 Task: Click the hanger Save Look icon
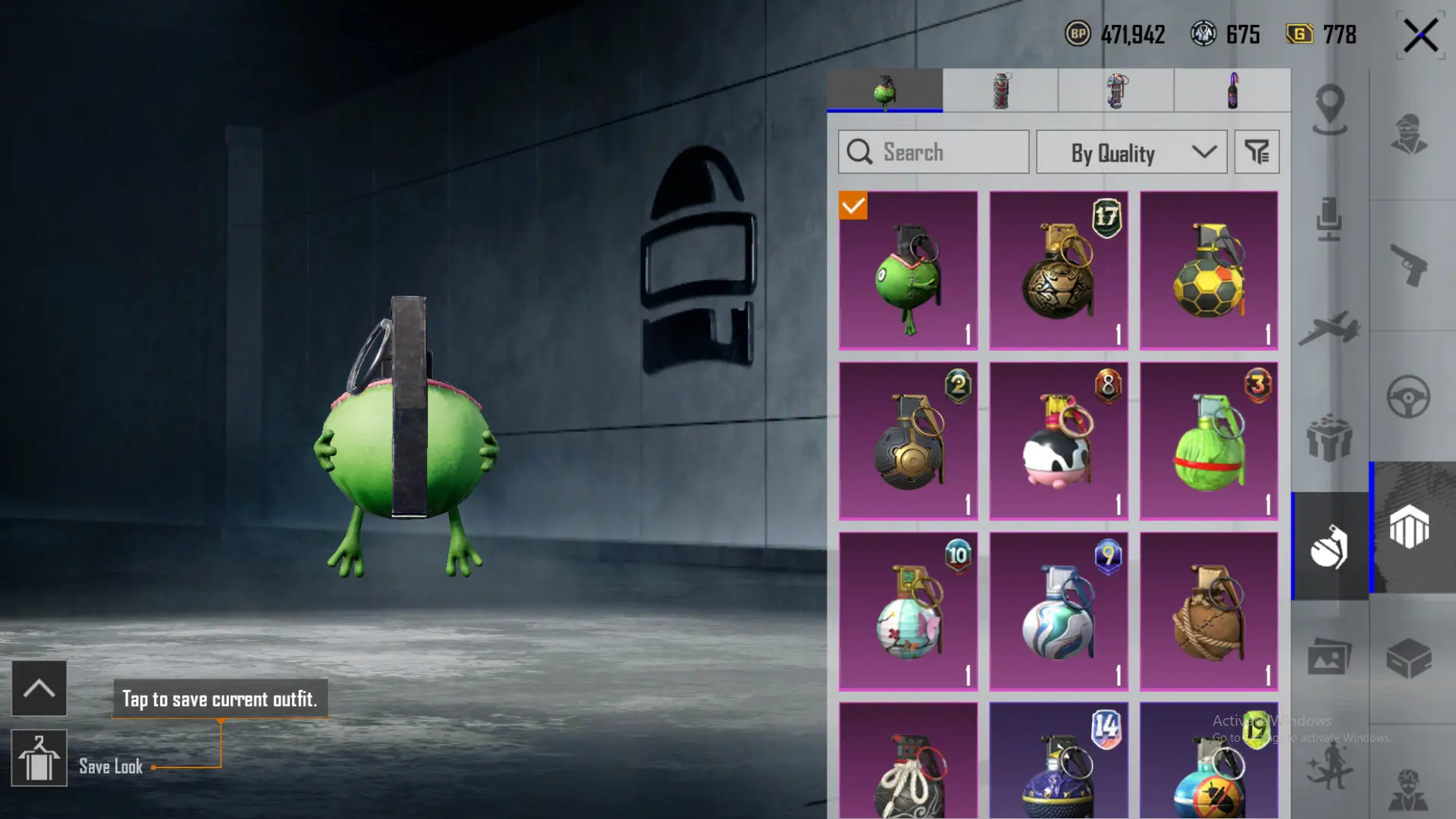click(39, 758)
